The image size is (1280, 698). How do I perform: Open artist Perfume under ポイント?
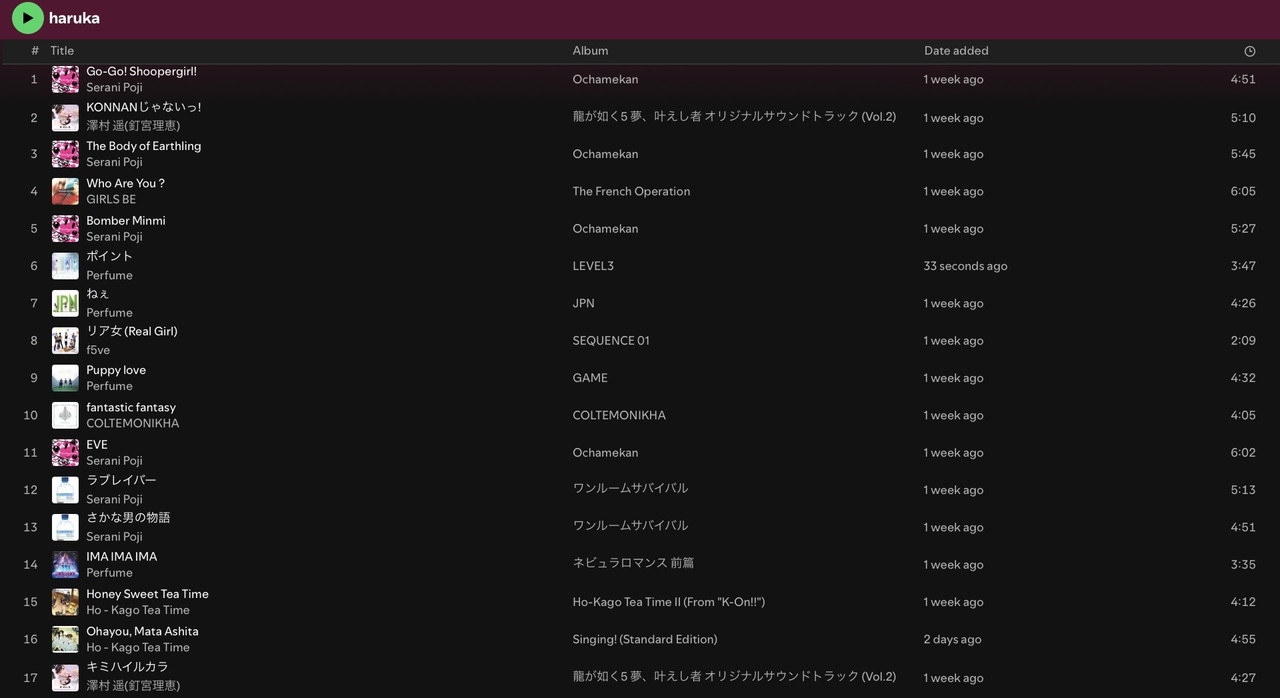coord(109,275)
